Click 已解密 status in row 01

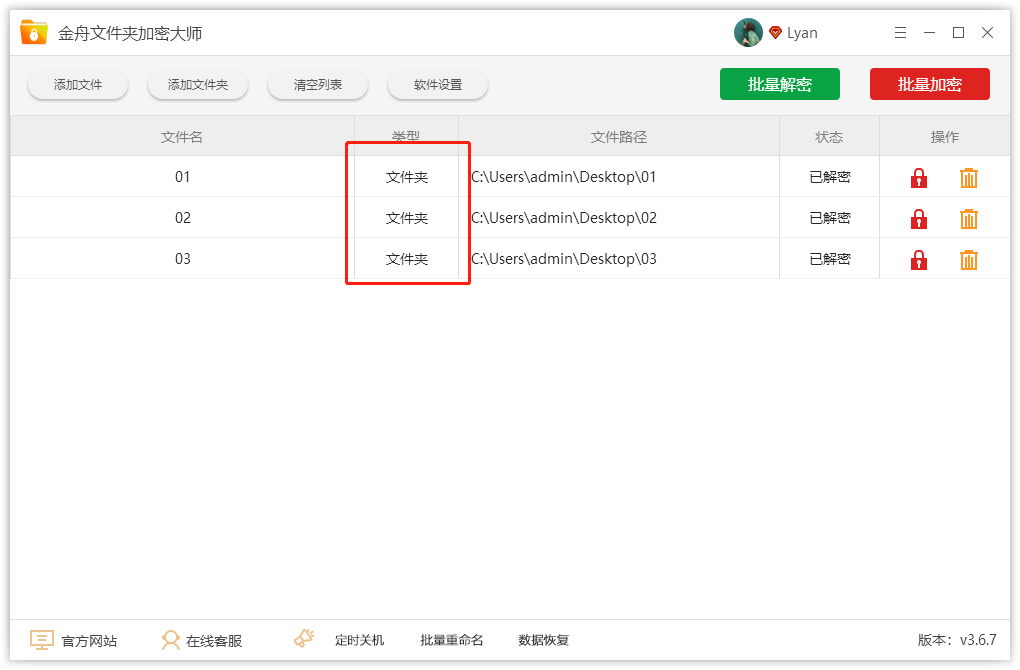pyautogui.click(x=830, y=177)
